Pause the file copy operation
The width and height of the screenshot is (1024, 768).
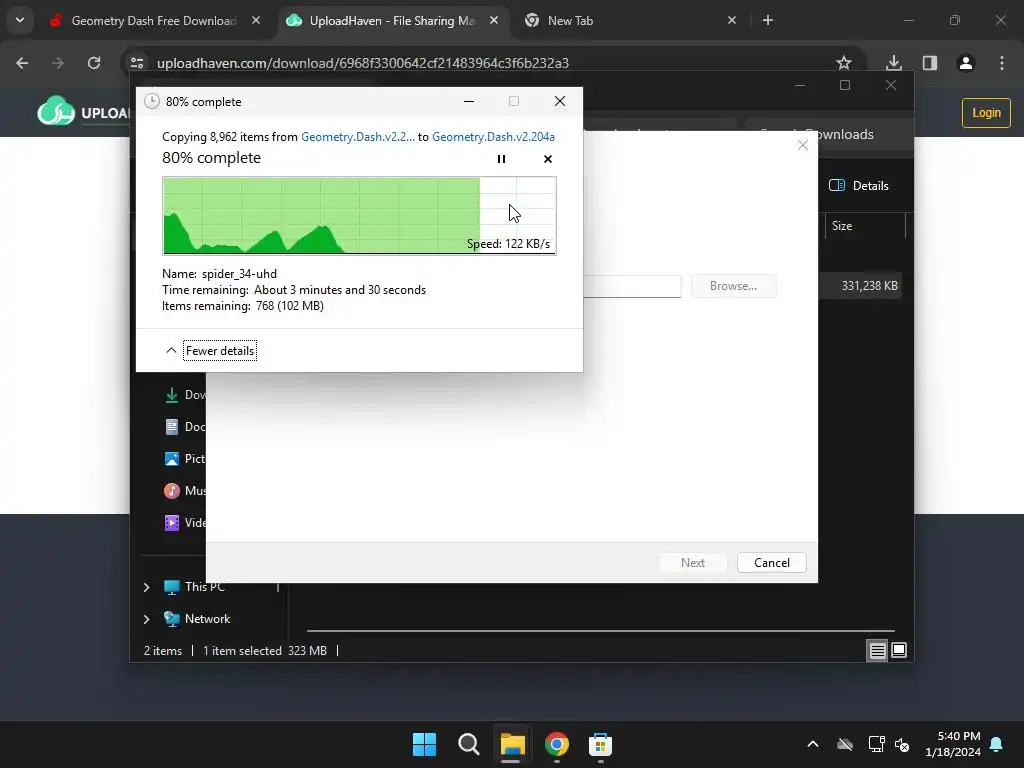click(x=501, y=159)
